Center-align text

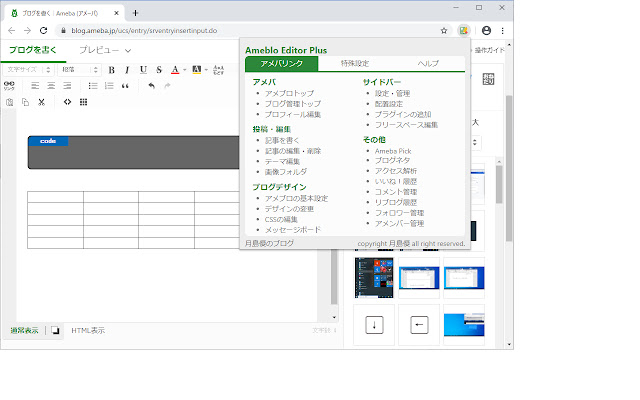[x=51, y=86]
